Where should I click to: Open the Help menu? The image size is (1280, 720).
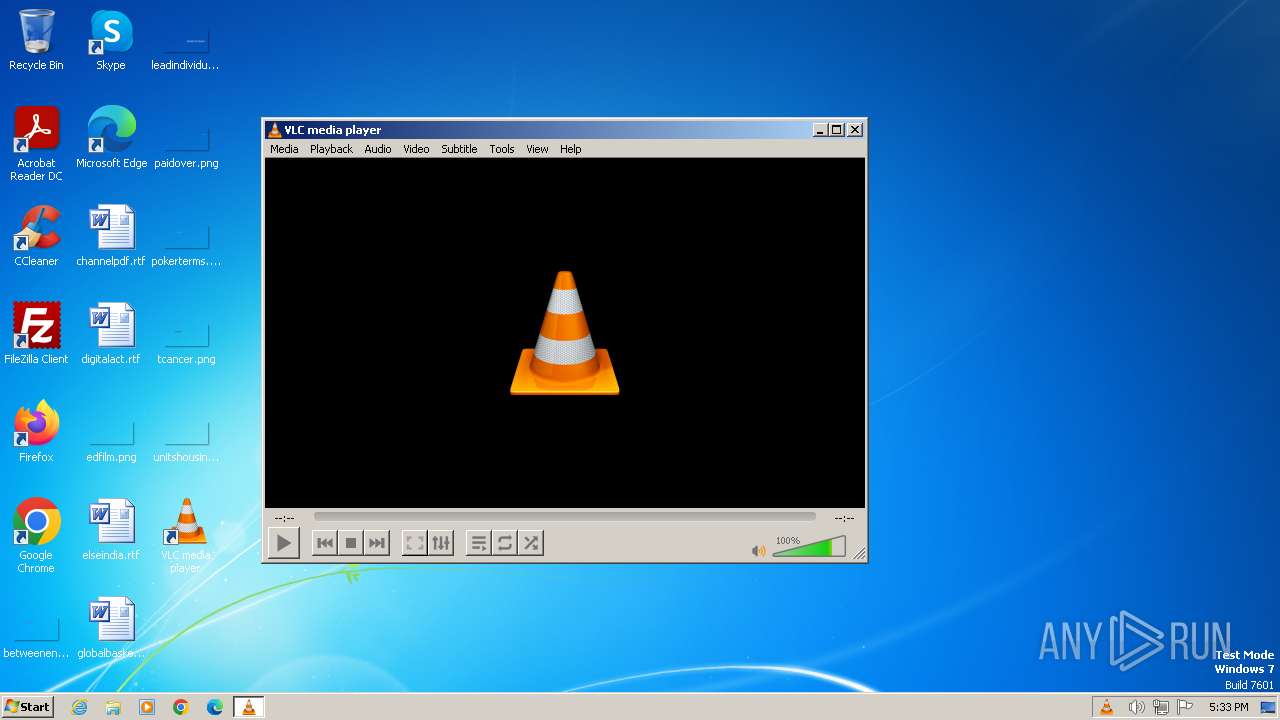(570, 149)
